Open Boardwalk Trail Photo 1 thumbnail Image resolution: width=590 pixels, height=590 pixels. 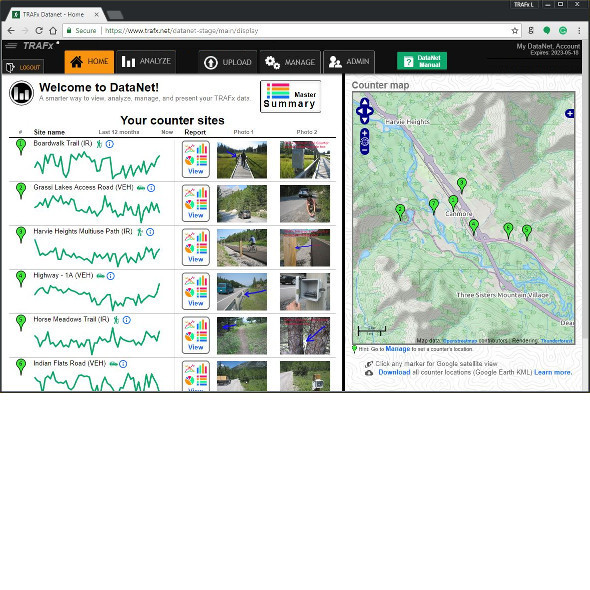[242, 160]
